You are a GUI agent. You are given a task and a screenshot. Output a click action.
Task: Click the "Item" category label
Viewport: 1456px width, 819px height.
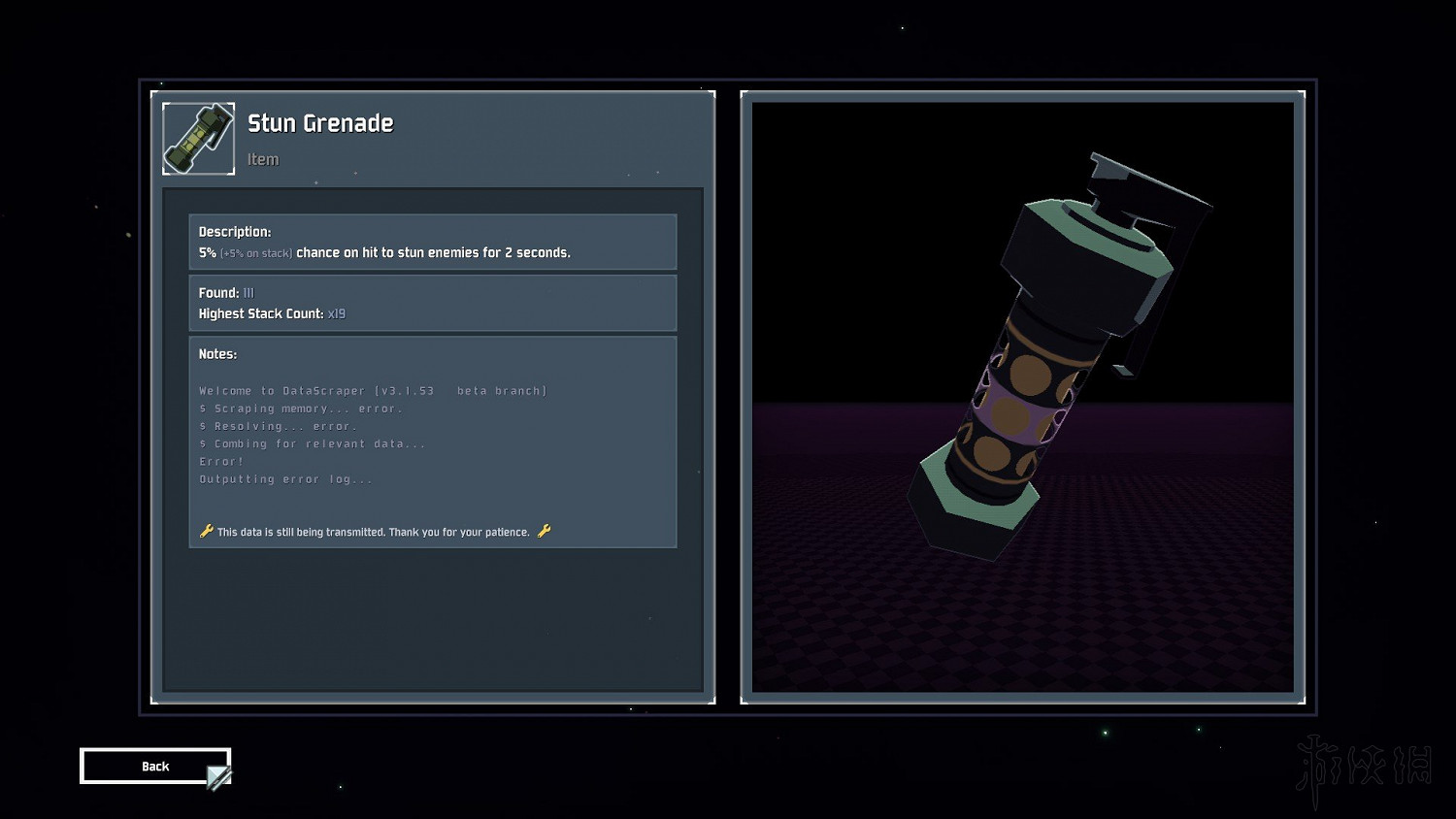(x=263, y=160)
